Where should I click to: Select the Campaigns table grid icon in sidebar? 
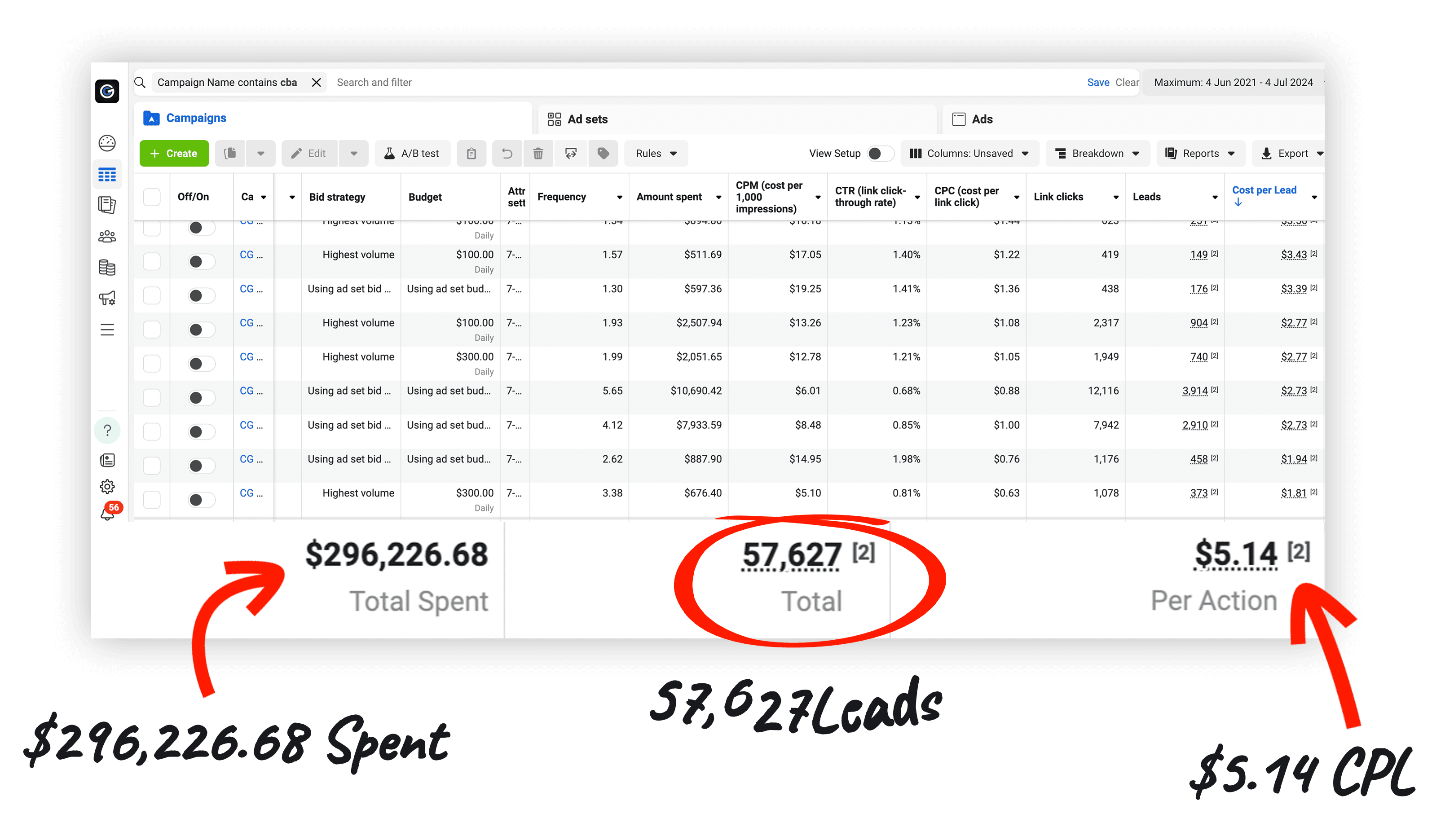pyautogui.click(x=107, y=174)
